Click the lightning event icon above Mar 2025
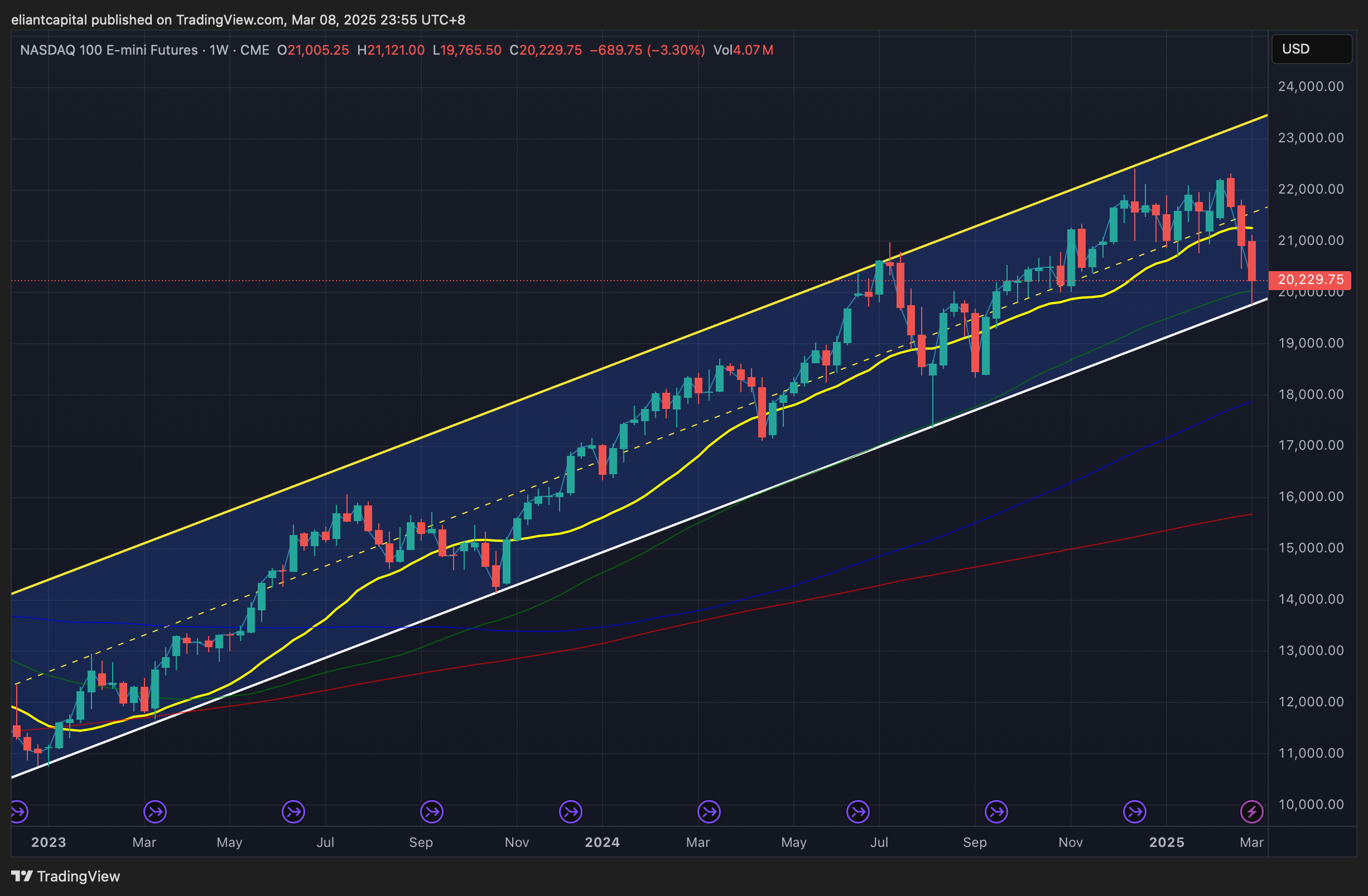 [x=1251, y=812]
